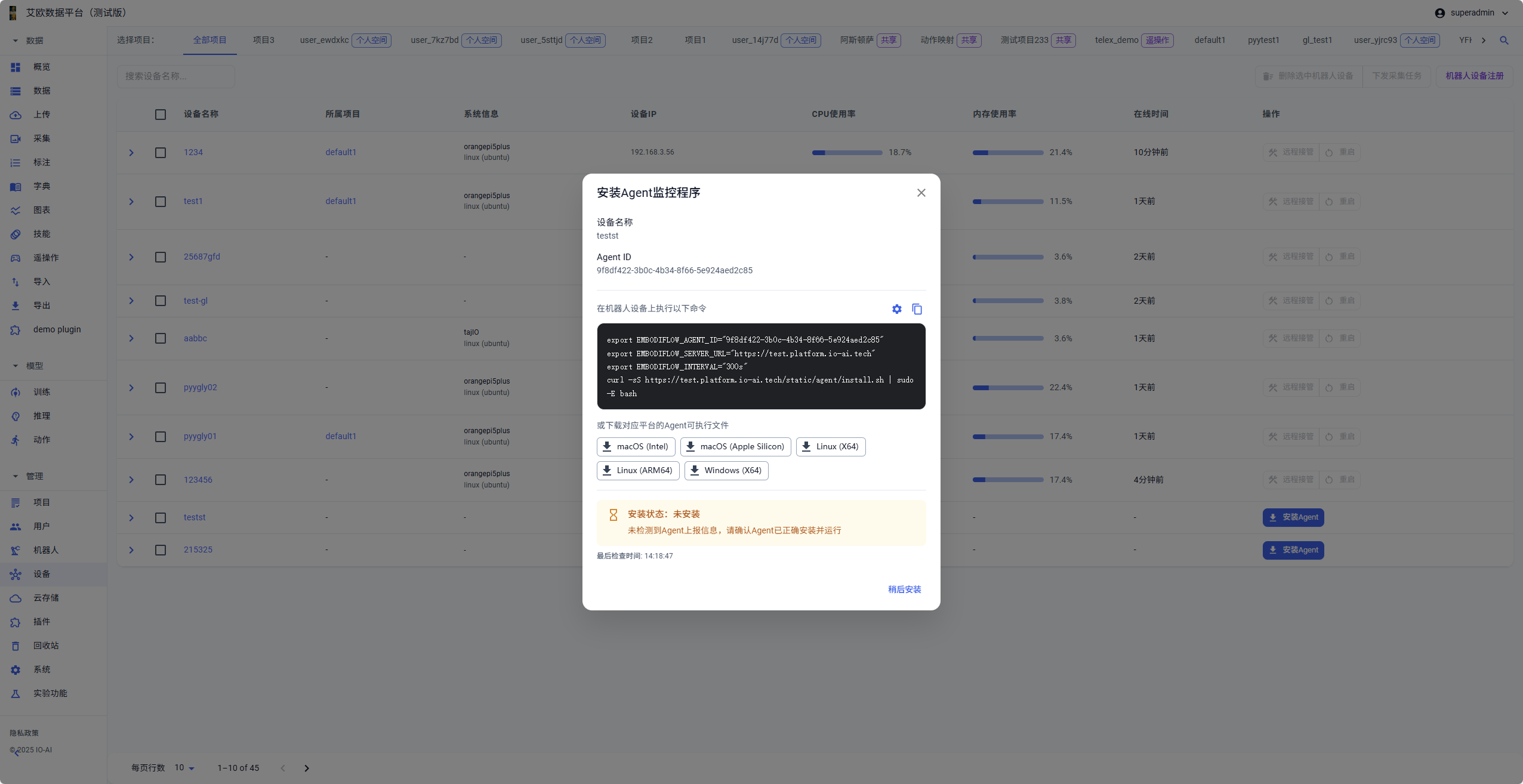
Task: Click the project search magnifier icon
Action: coord(1504,41)
